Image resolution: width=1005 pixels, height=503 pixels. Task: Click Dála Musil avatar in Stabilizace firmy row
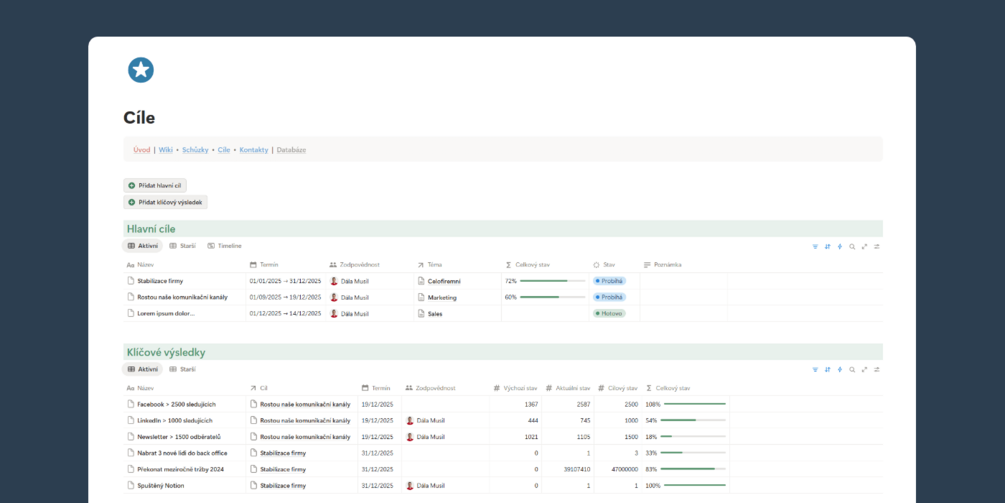334,281
